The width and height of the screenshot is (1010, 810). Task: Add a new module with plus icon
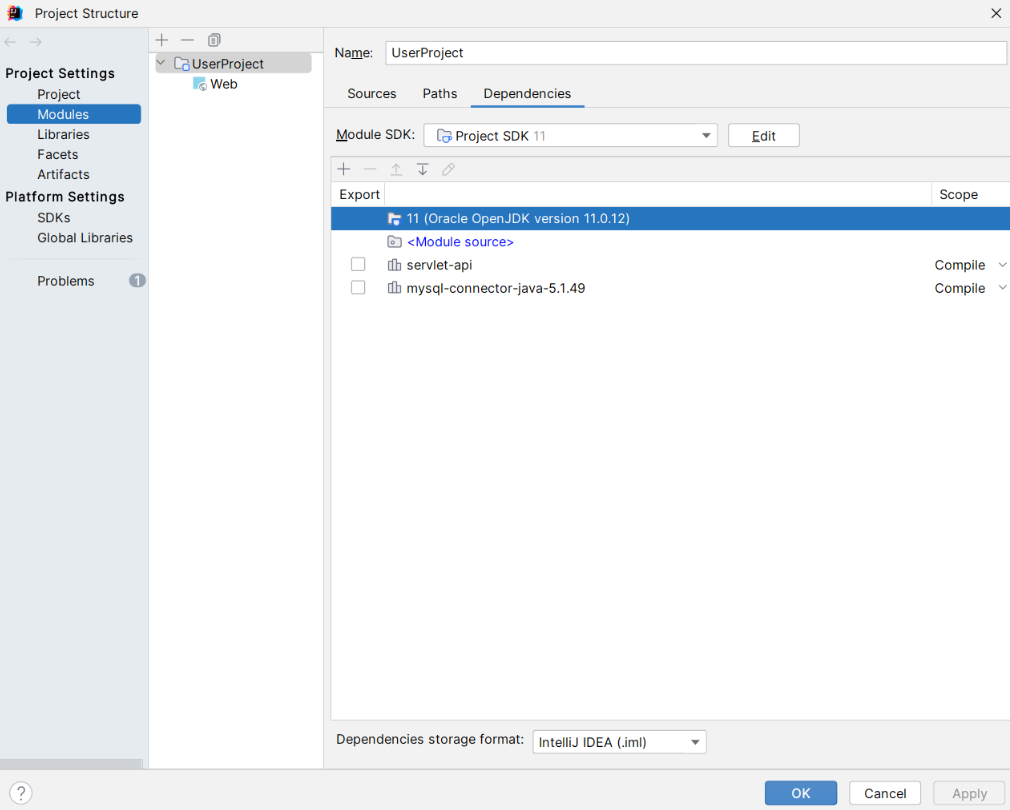(x=162, y=40)
